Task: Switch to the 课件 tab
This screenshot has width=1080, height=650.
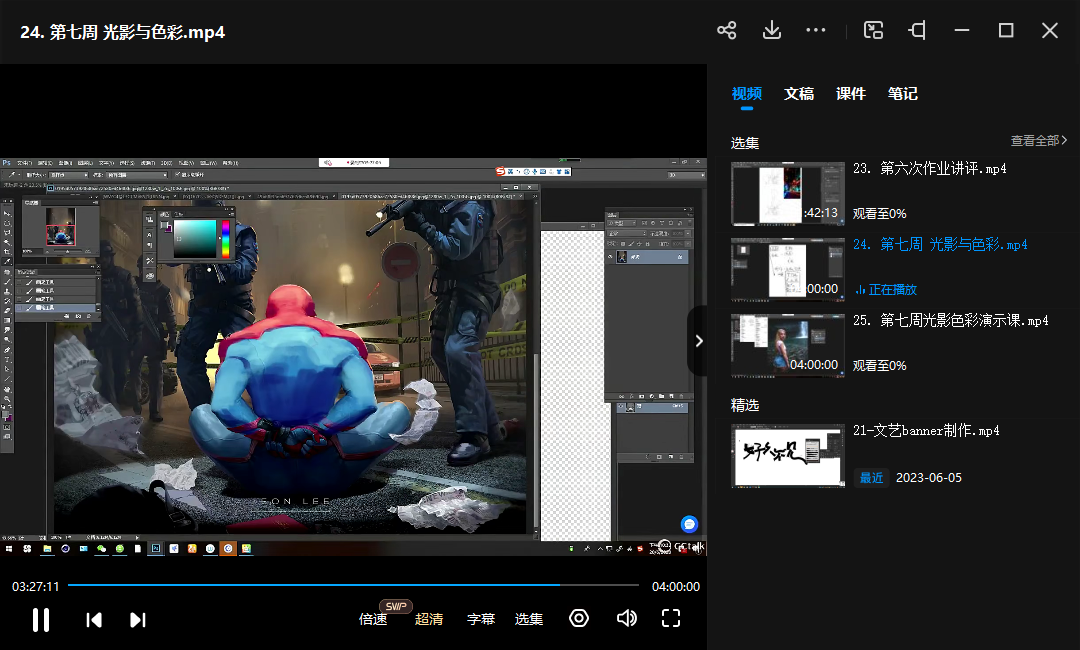Action: [851, 94]
